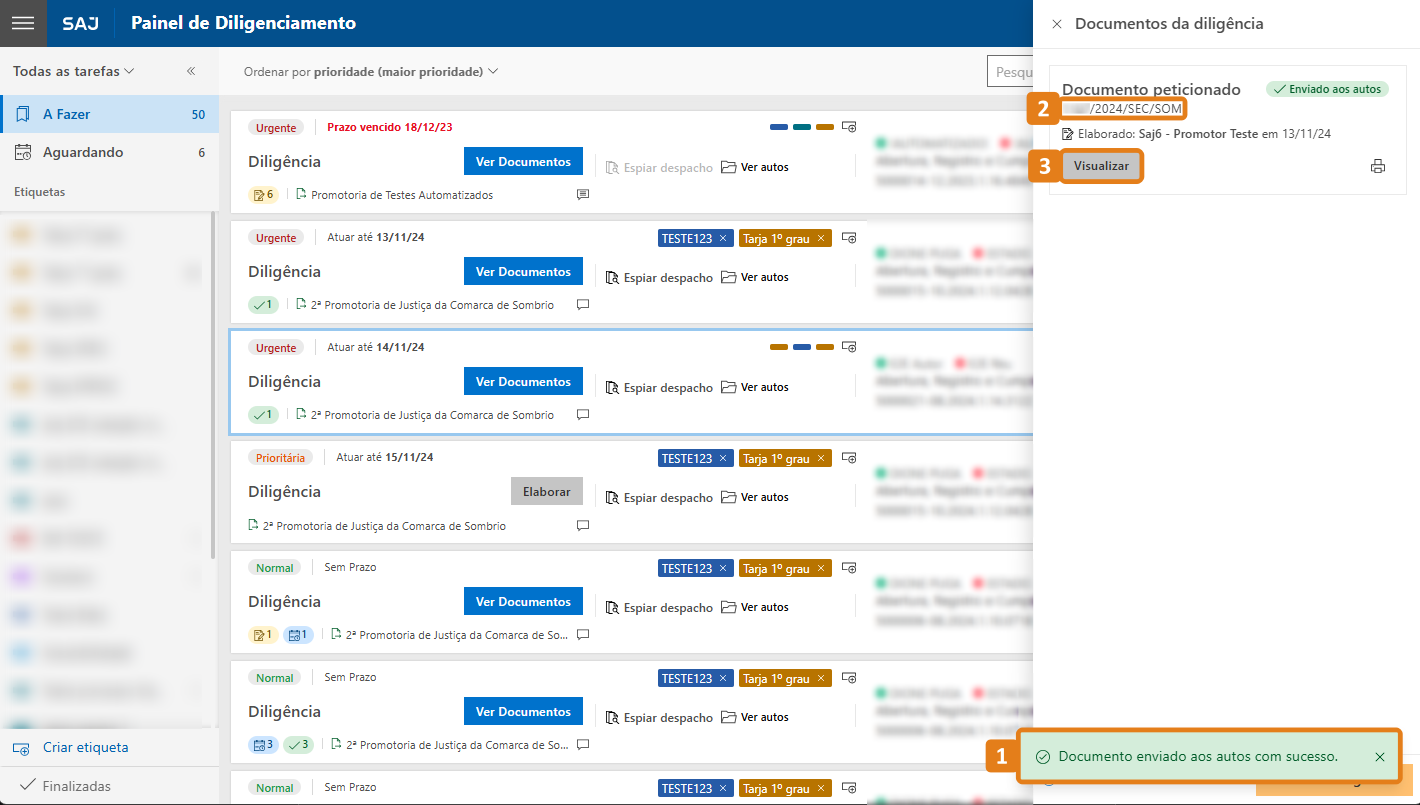The width and height of the screenshot is (1420, 805).
Task: Open the comment bubble on Promotoria de Testes Automatizados
Action: 583,194
